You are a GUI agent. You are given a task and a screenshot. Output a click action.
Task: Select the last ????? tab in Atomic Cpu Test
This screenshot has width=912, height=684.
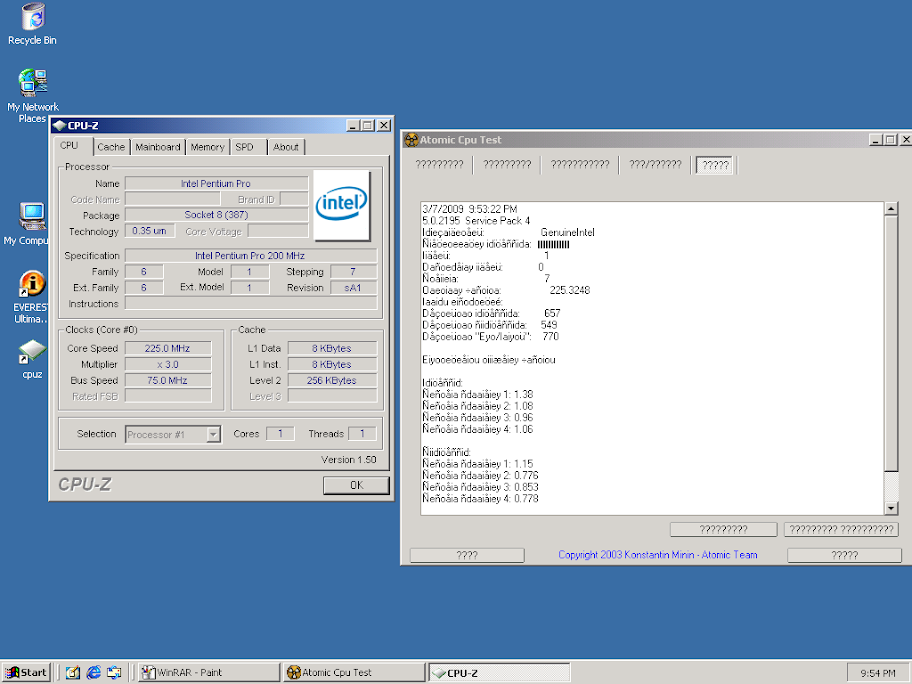click(x=715, y=165)
